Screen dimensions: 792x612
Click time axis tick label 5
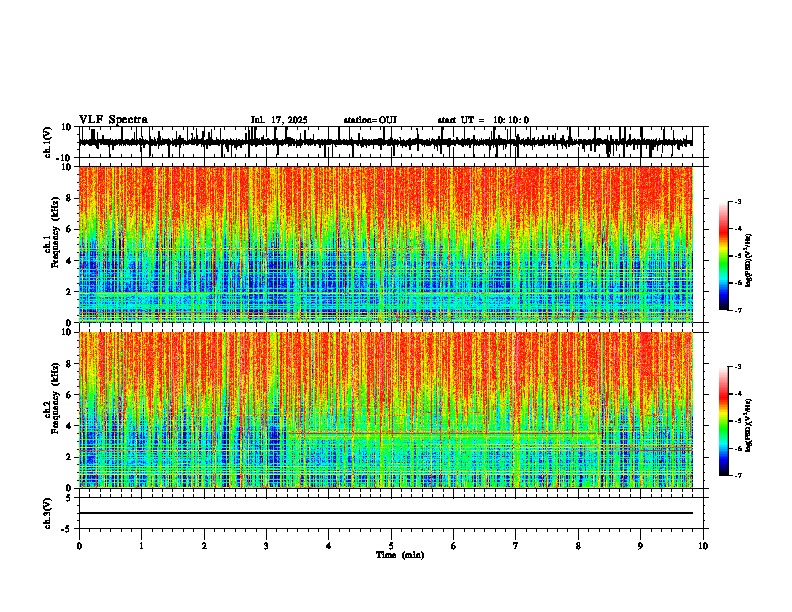pos(391,546)
